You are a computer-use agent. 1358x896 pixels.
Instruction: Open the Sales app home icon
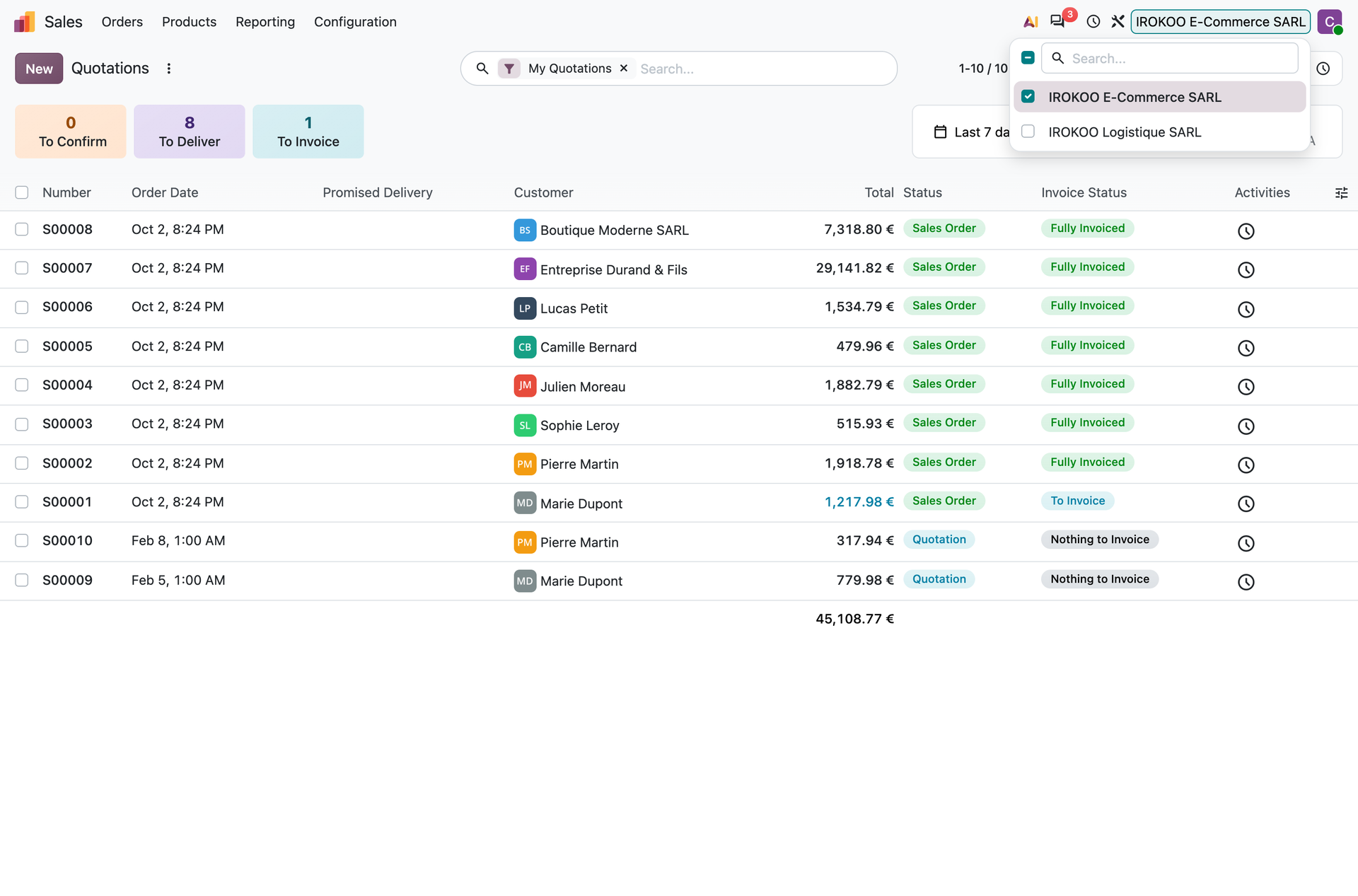tap(25, 22)
